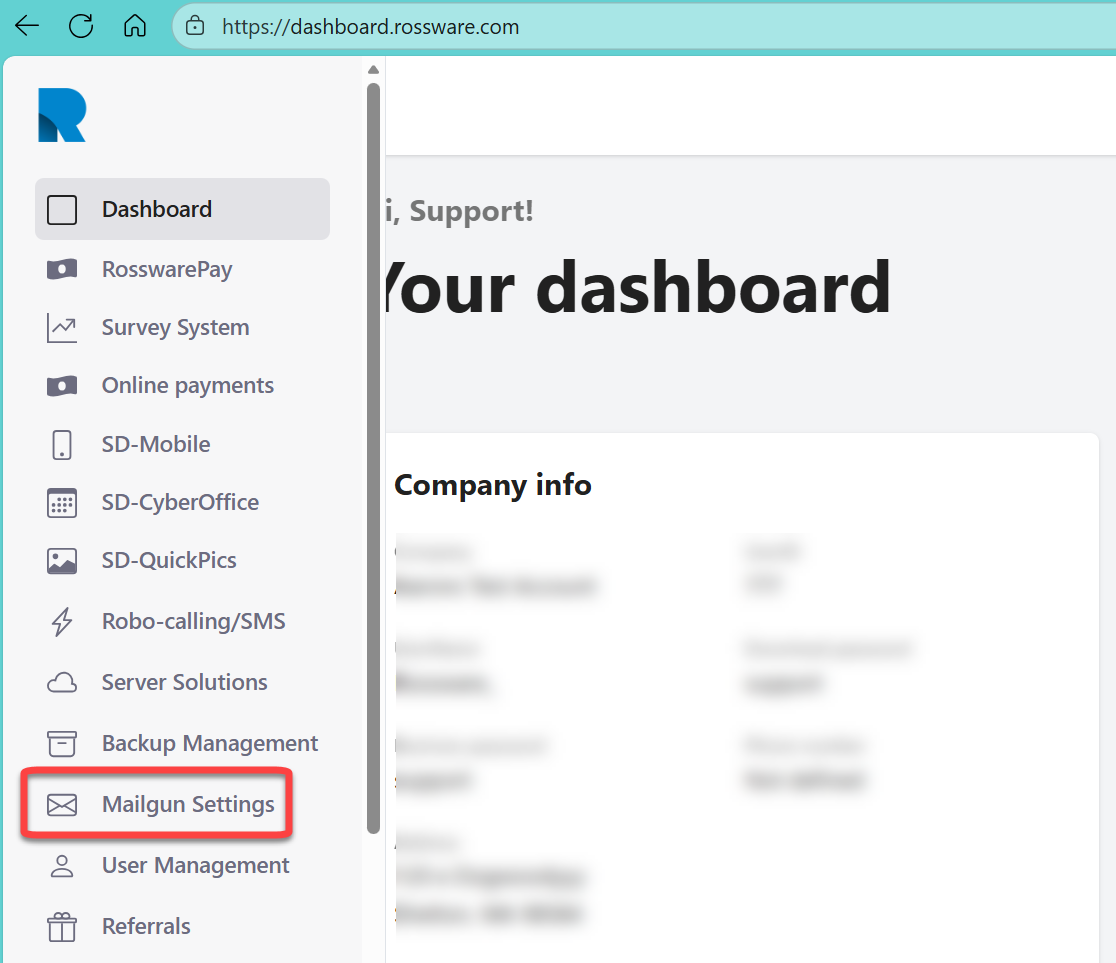Click the sidebar scrollbar up arrow
This screenshot has width=1116, height=963.
point(373,70)
